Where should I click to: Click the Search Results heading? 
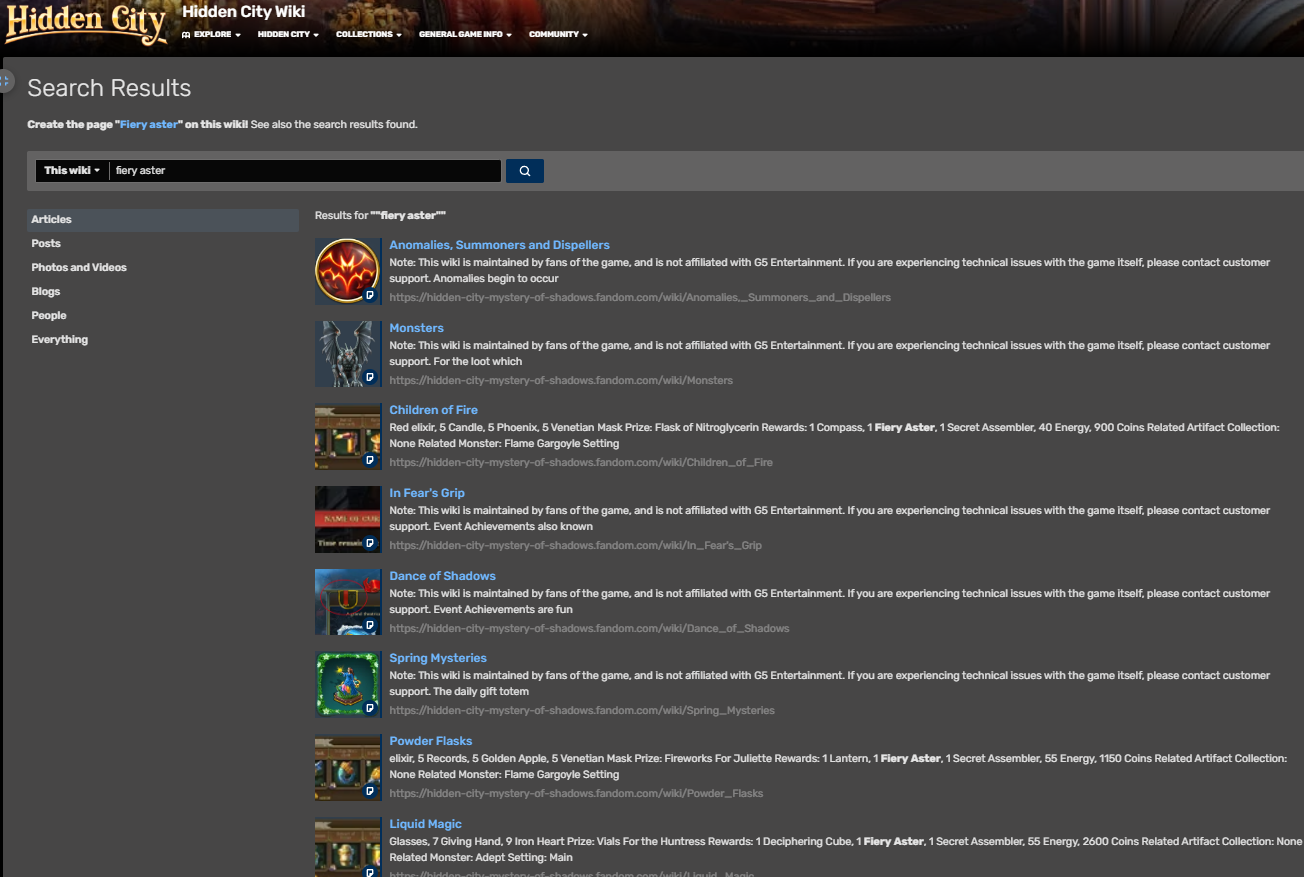pyautogui.click(x=109, y=88)
